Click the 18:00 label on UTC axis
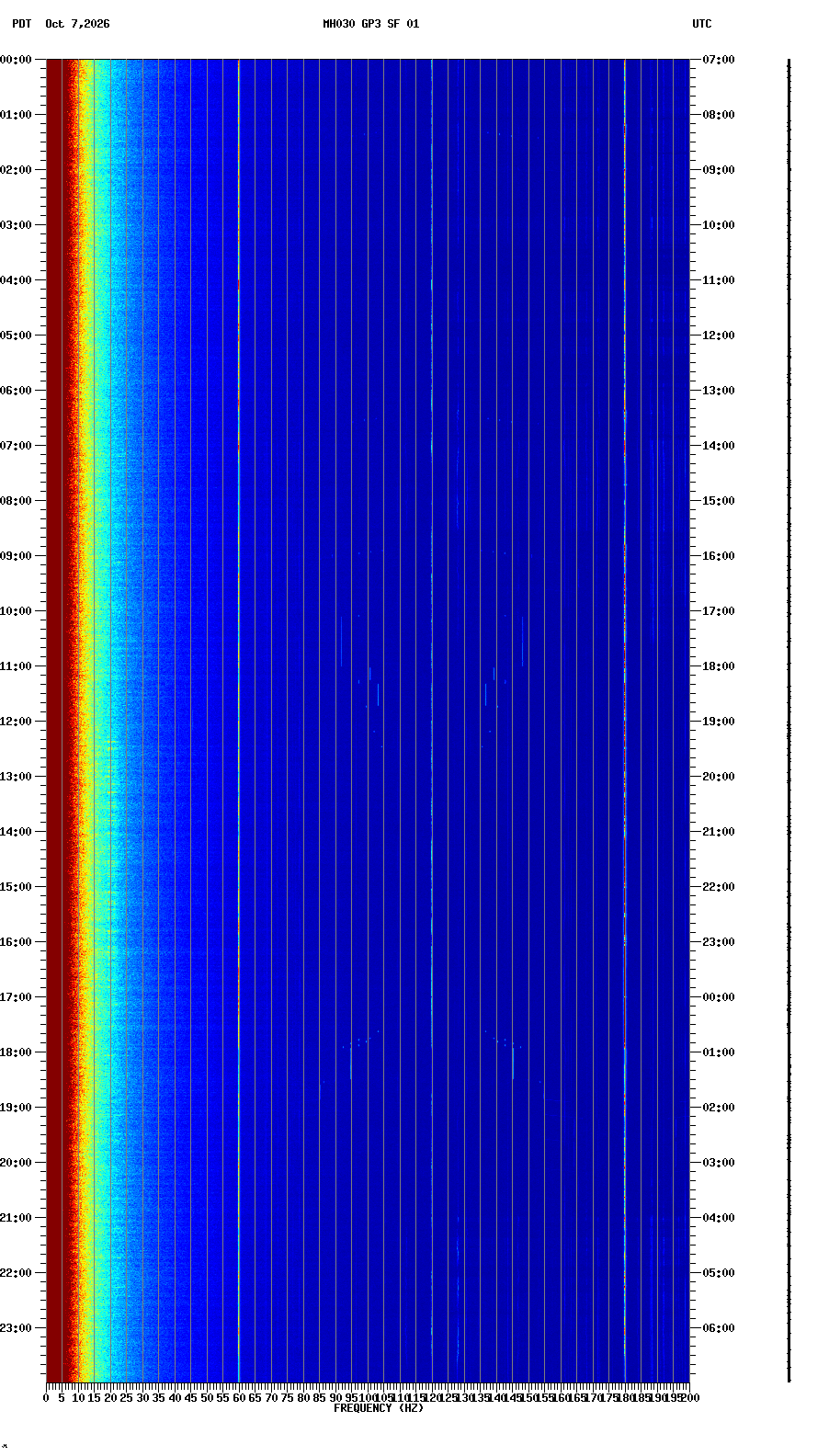Image resolution: width=829 pixels, height=1456 pixels. coord(719,666)
